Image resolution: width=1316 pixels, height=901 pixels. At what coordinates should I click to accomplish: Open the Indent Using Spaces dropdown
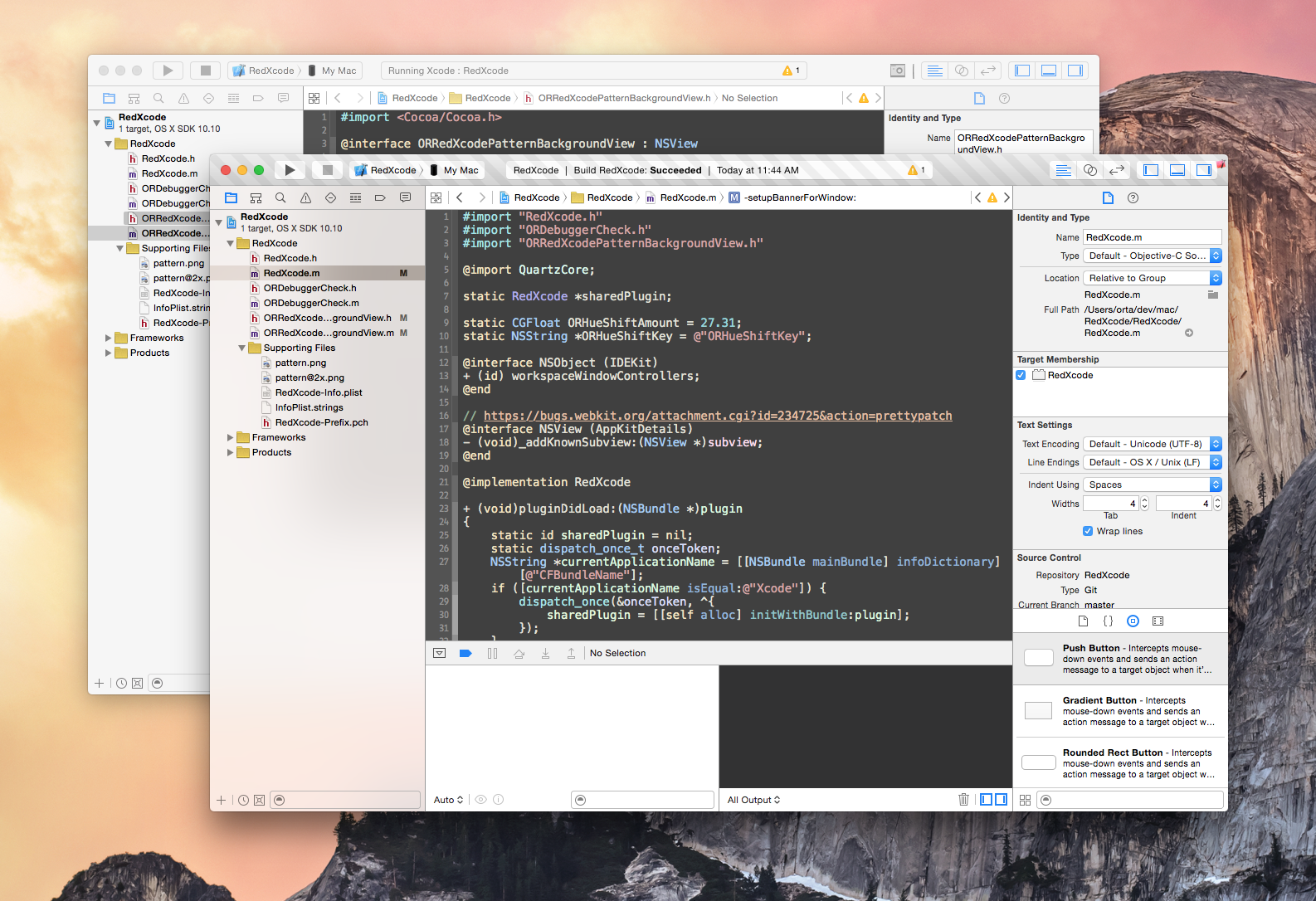(x=1153, y=485)
